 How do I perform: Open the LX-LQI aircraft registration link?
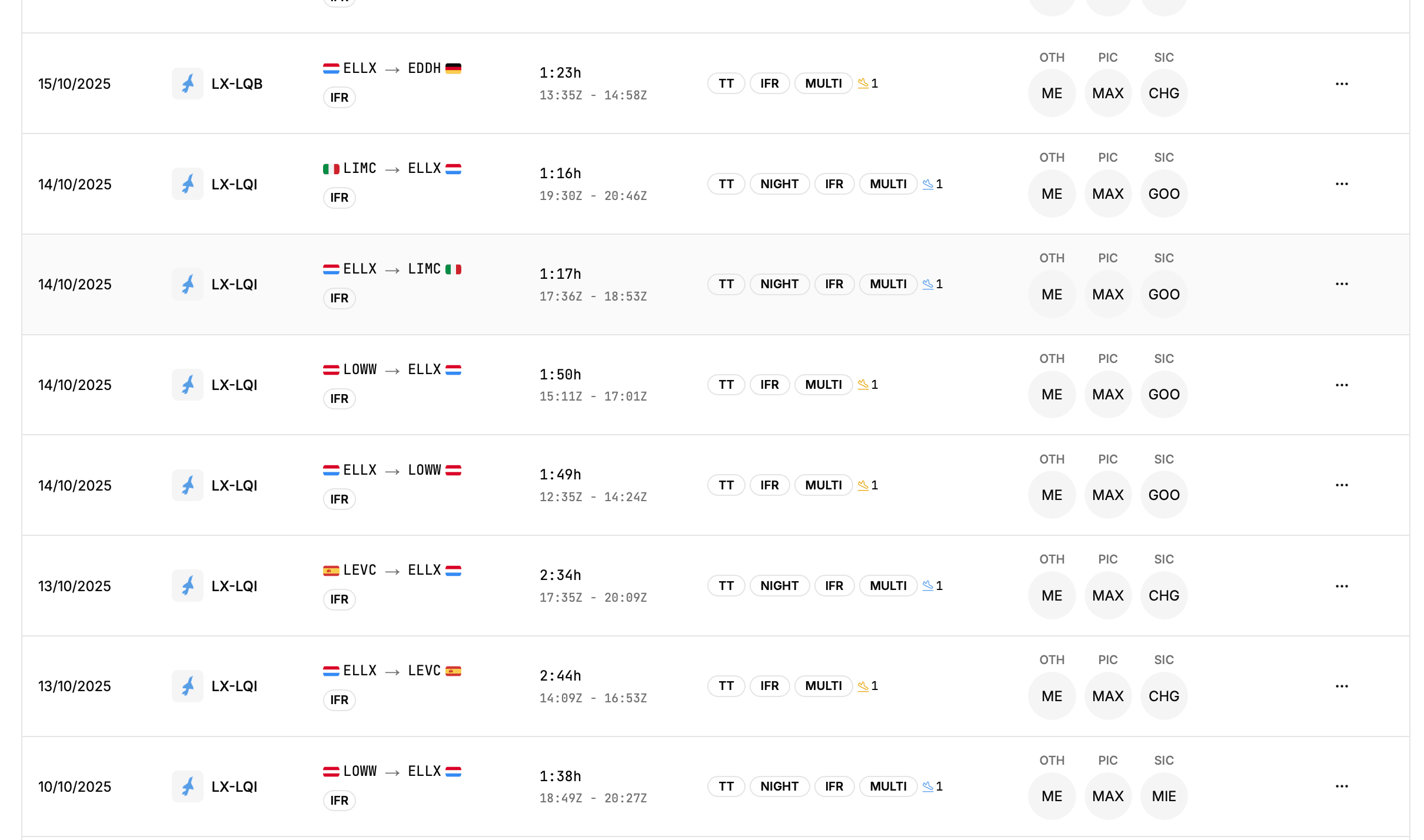(234, 184)
